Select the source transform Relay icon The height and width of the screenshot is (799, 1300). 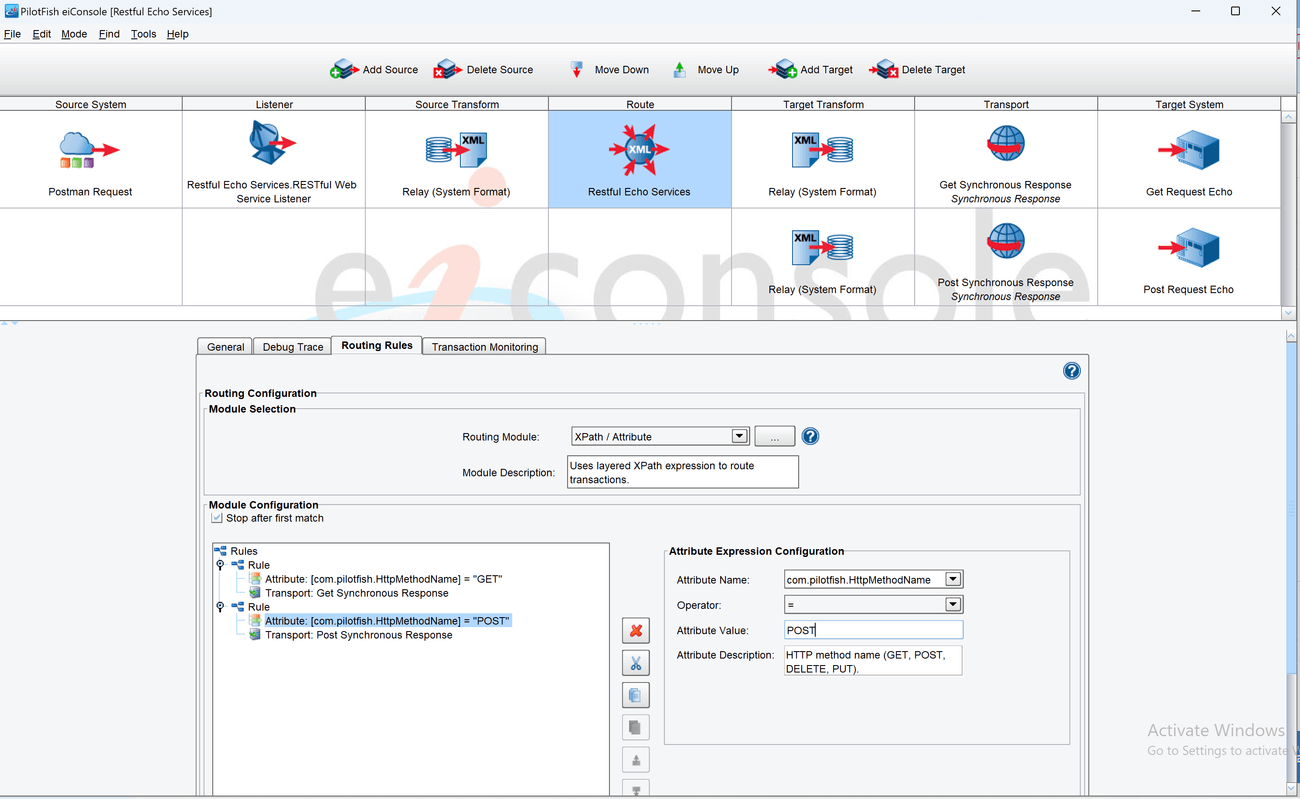point(456,150)
